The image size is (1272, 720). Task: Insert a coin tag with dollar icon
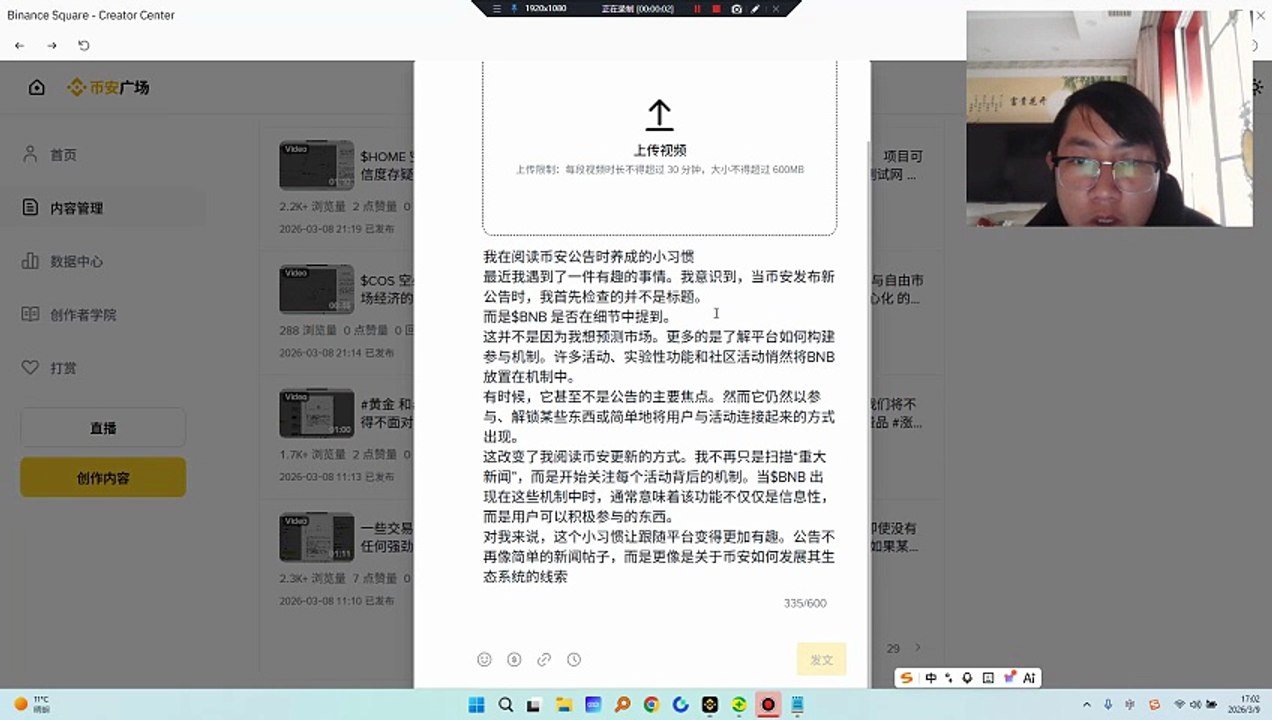pyautogui.click(x=514, y=659)
